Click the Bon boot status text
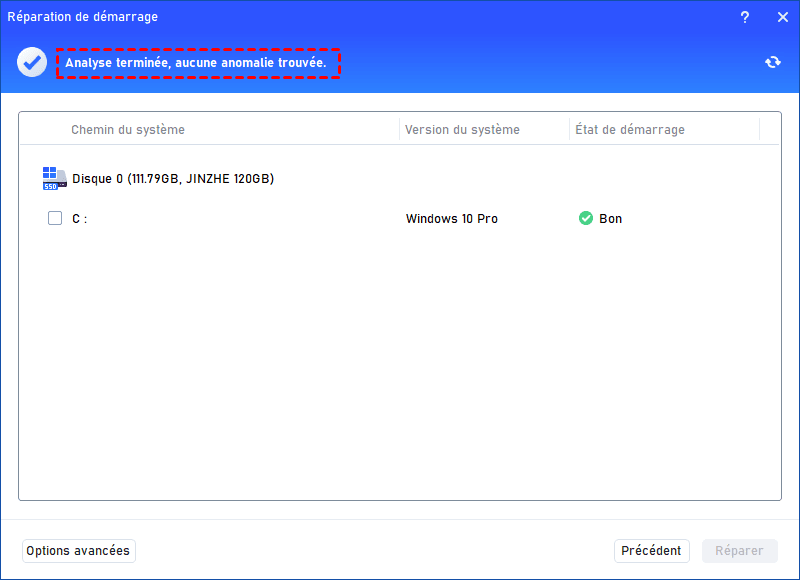Image resolution: width=800 pixels, height=580 pixels. point(610,219)
